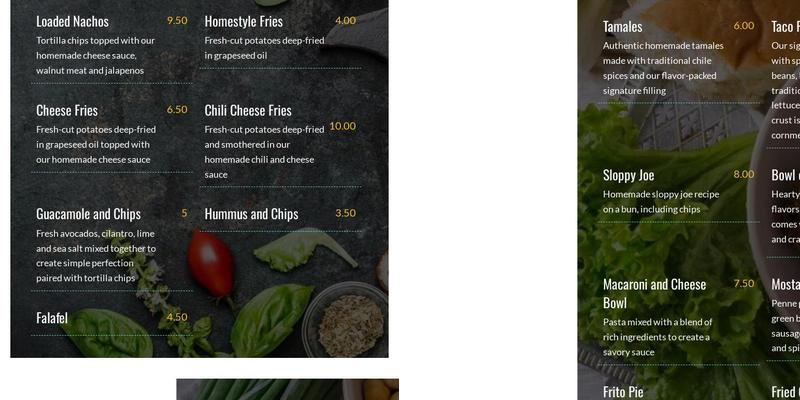Click the 9.50 price for Loaded Nachos
Viewport: 800px width, 400px height.
[x=177, y=20]
